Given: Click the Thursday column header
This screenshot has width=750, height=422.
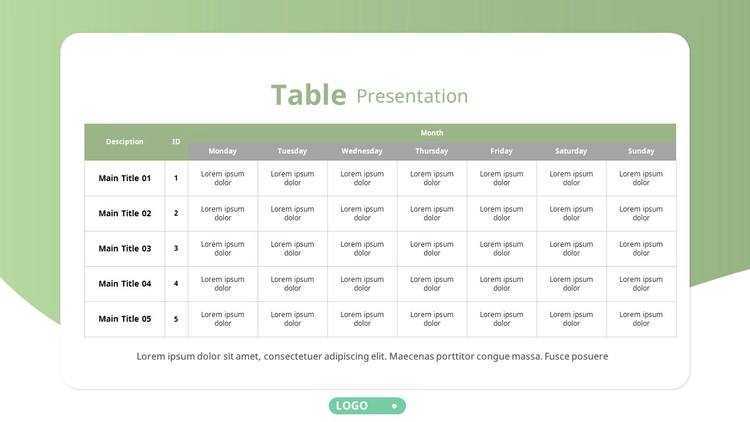Looking at the screenshot, I should [x=432, y=151].
